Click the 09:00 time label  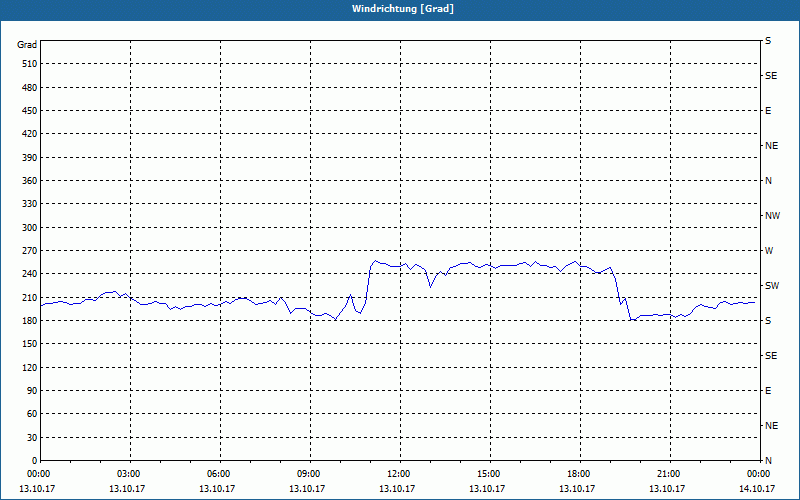(x=309, y=474)
